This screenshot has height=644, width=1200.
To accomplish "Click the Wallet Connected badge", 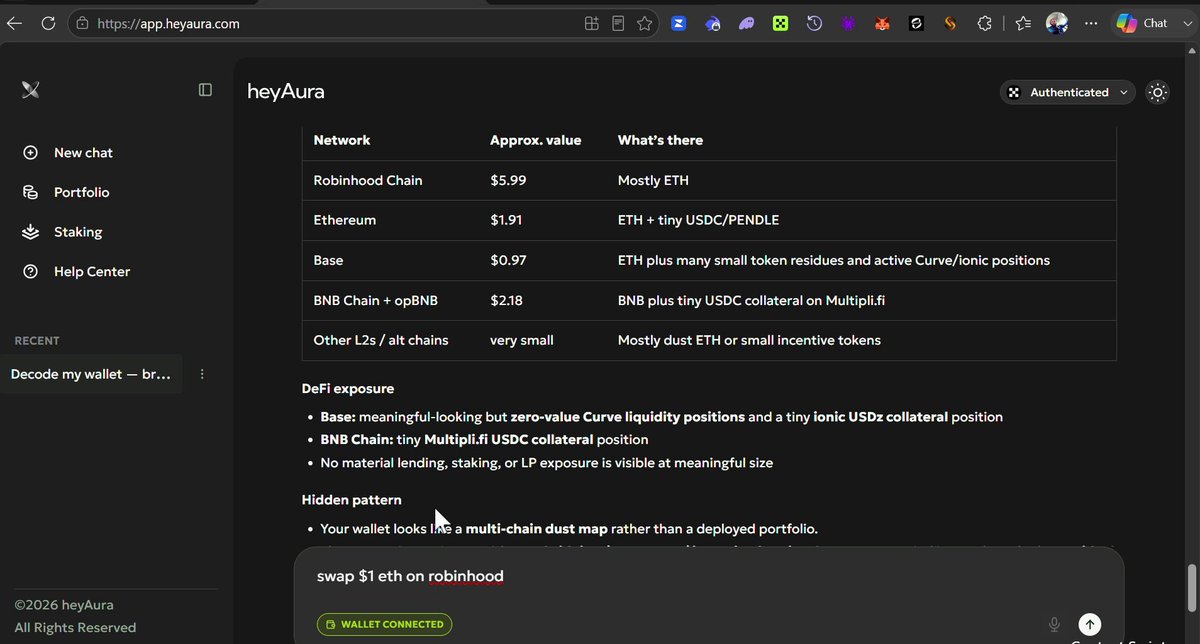I will coord(385,624).
